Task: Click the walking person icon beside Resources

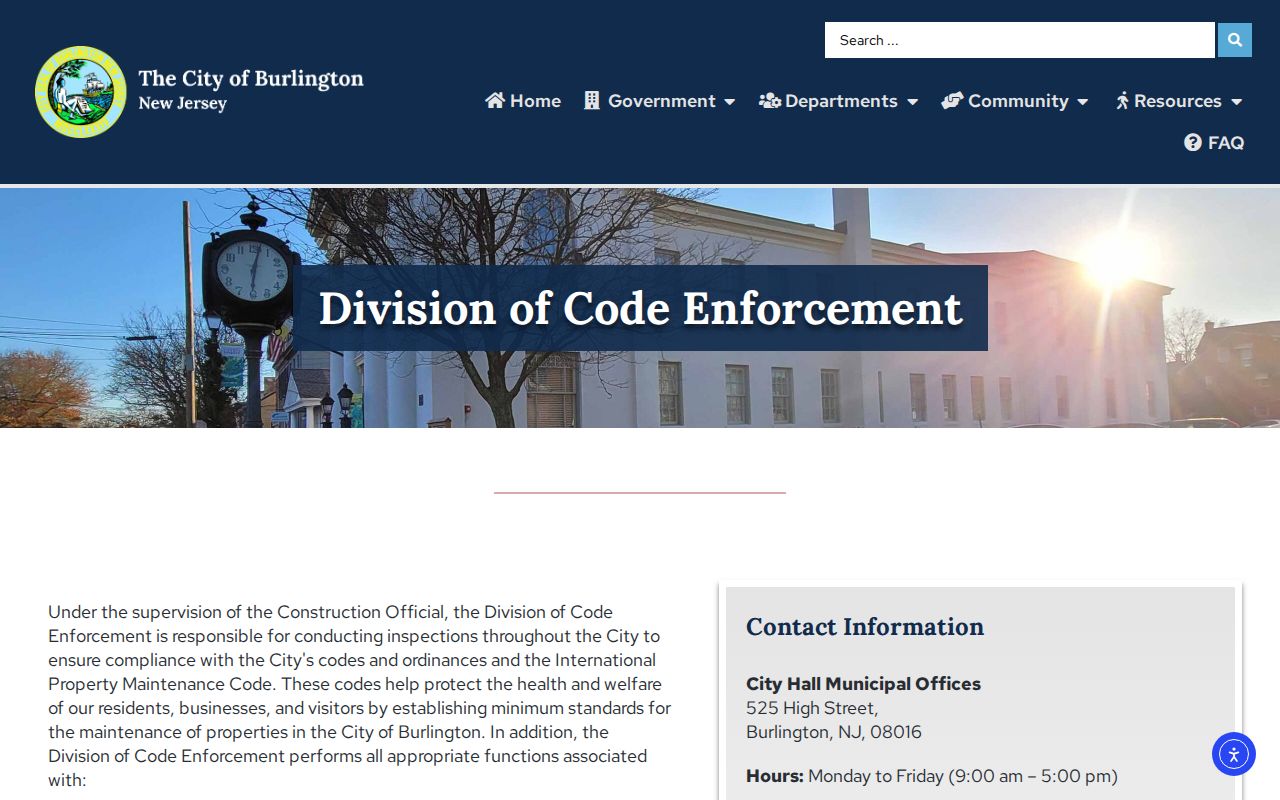Action: (1123, 101)
